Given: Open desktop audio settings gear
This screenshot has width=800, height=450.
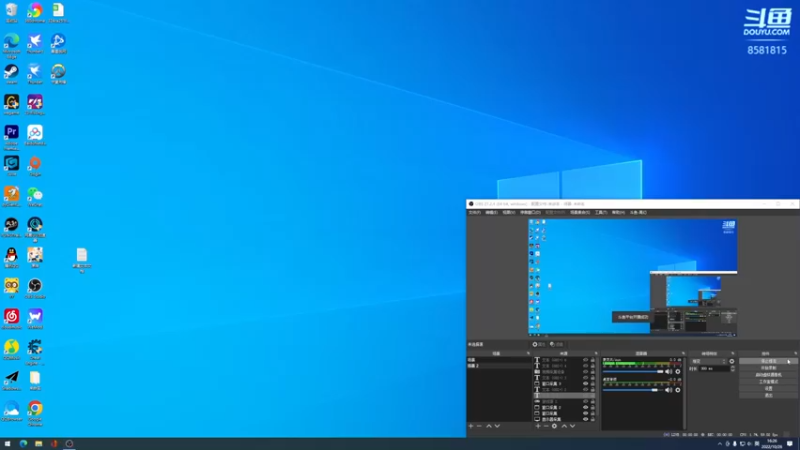Looking at the screenshot, I should (x=678, y=390).
